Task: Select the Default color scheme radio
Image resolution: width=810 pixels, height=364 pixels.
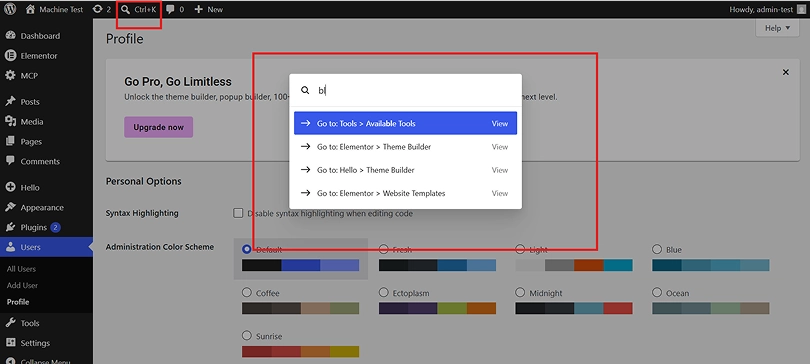Action: click(247, 249)
